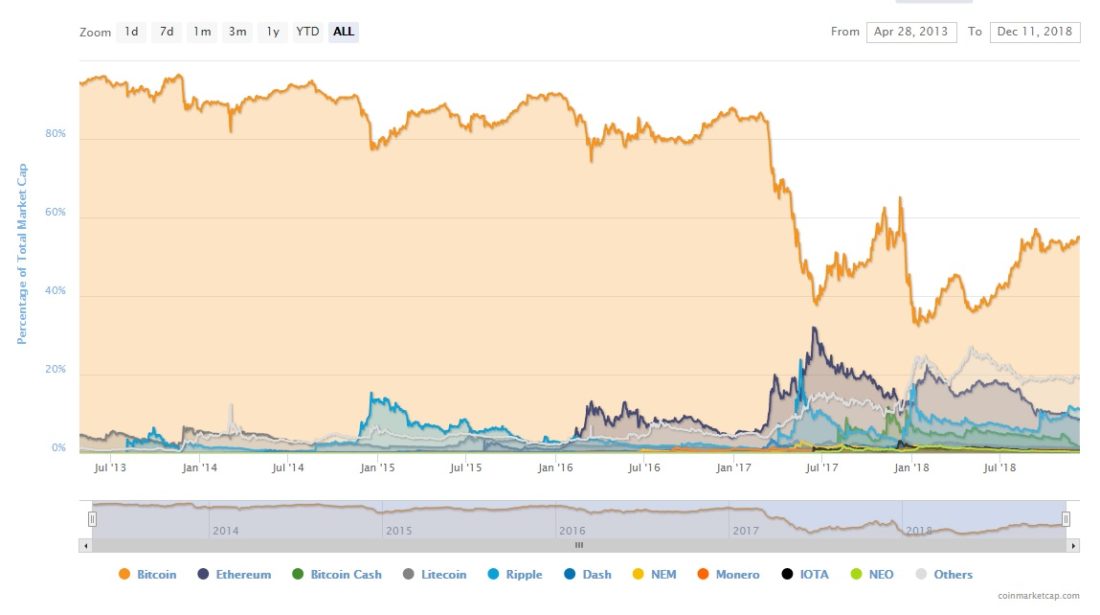Viewport: 1100px width, 615px height.
Task: Select the ALL zoom range
Action: [x=343, y=32]
